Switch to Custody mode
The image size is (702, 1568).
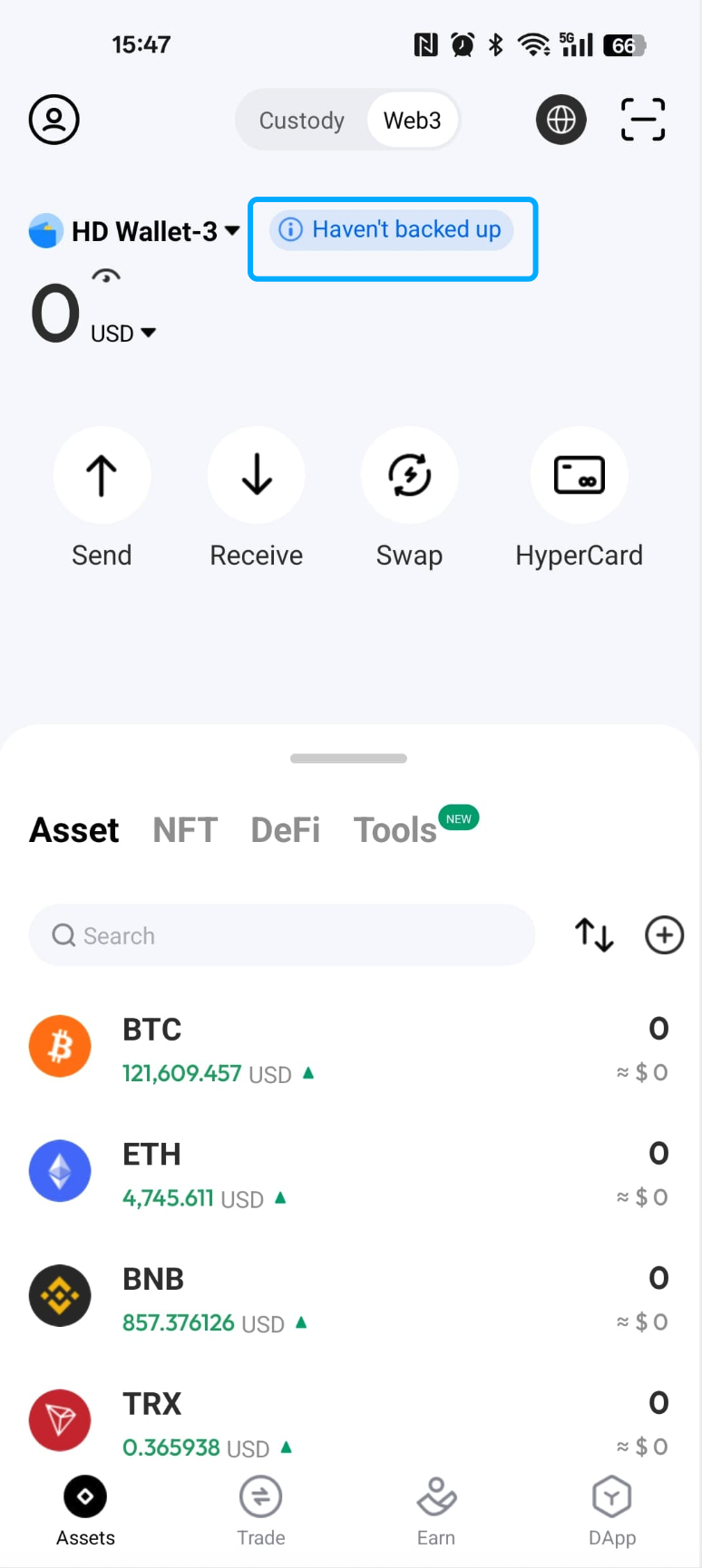pos(302,121)
